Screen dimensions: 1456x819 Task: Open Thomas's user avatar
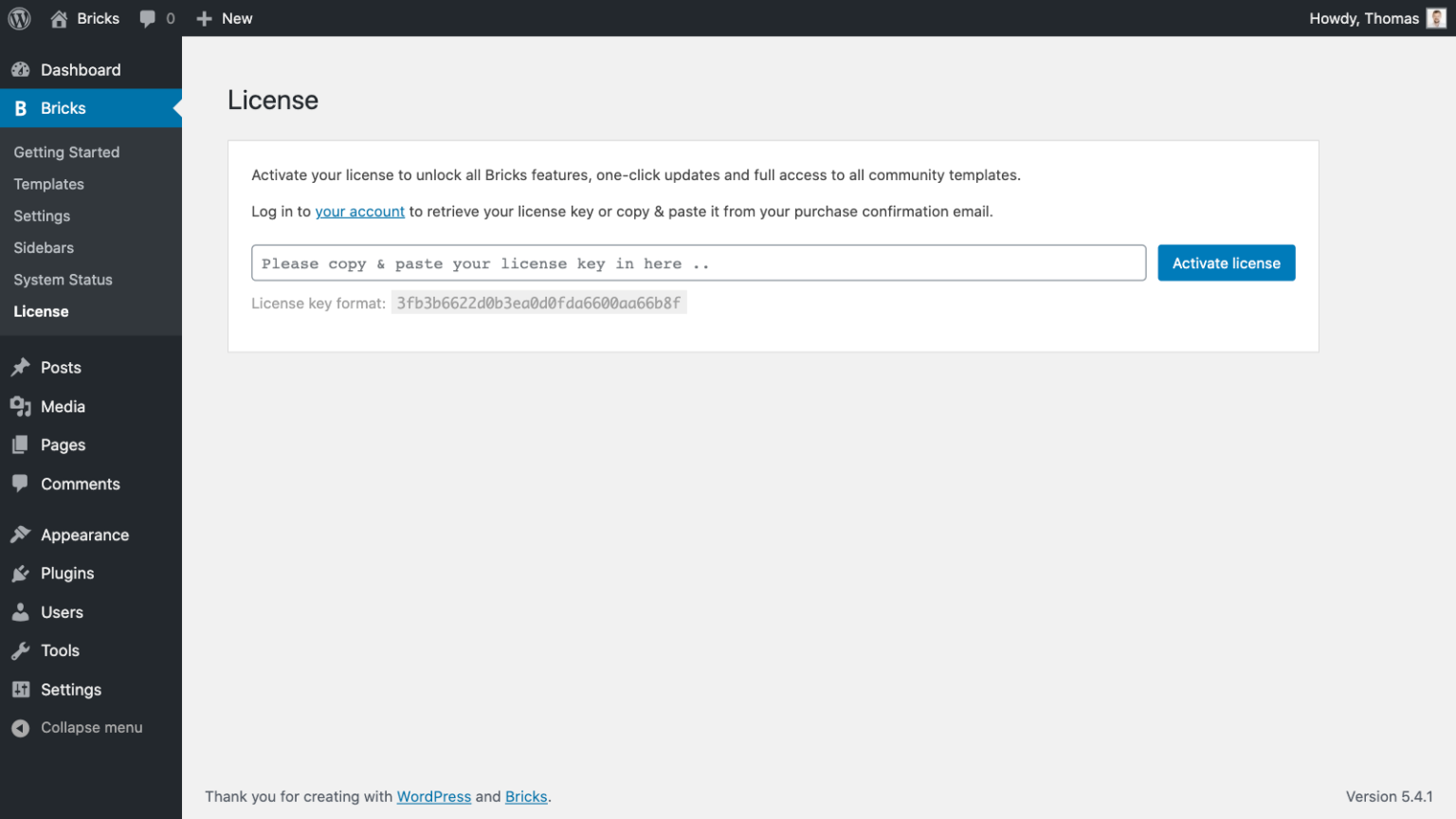coord(1436,18)
